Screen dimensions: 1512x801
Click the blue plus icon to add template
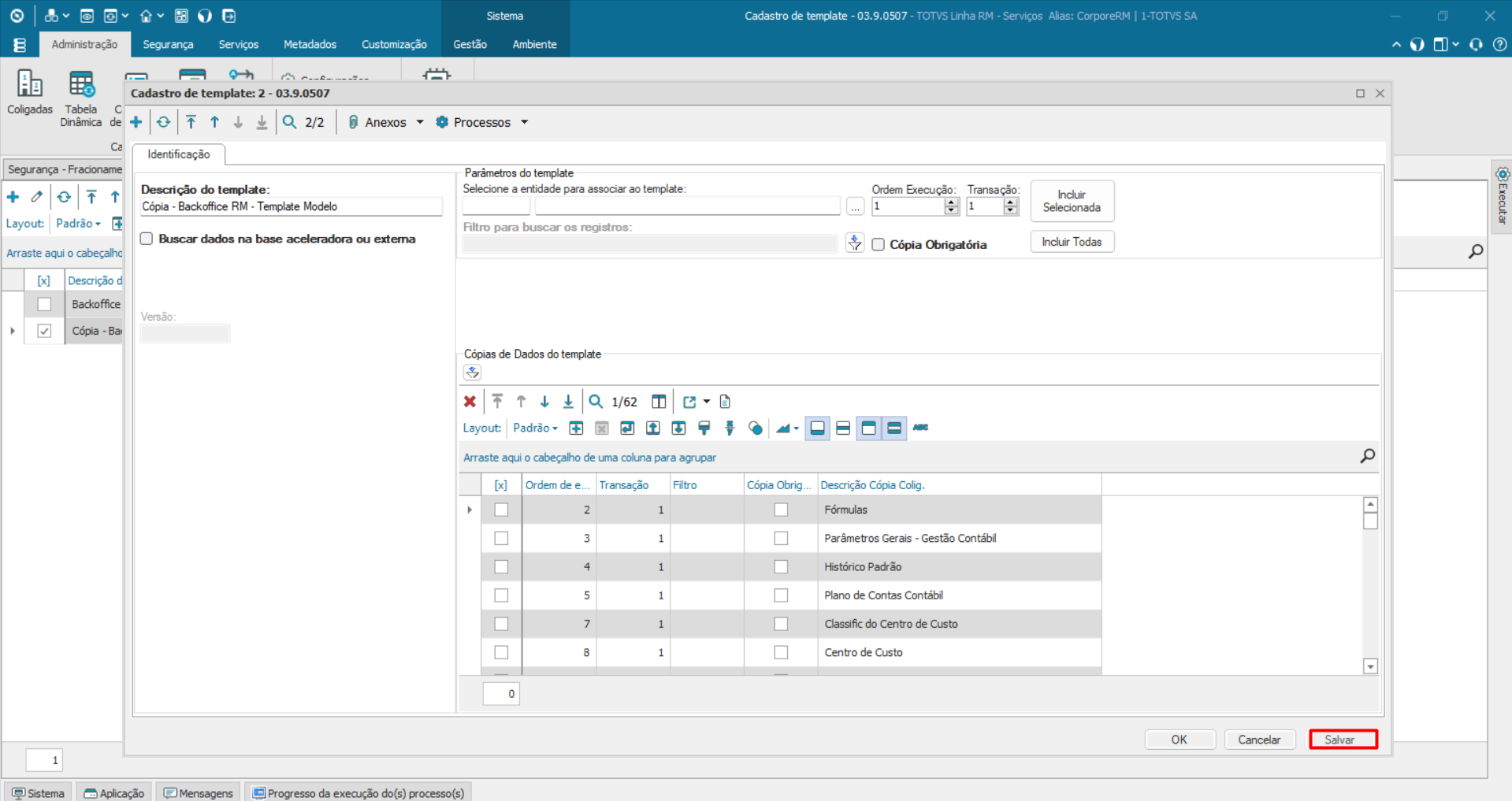[136, 122]
